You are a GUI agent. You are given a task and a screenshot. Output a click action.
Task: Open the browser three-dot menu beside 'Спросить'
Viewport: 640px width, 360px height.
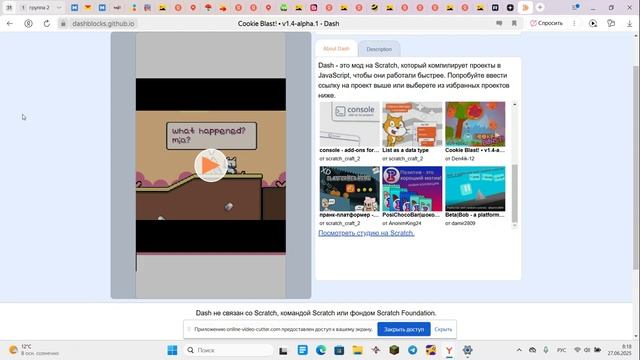(574, 23)
